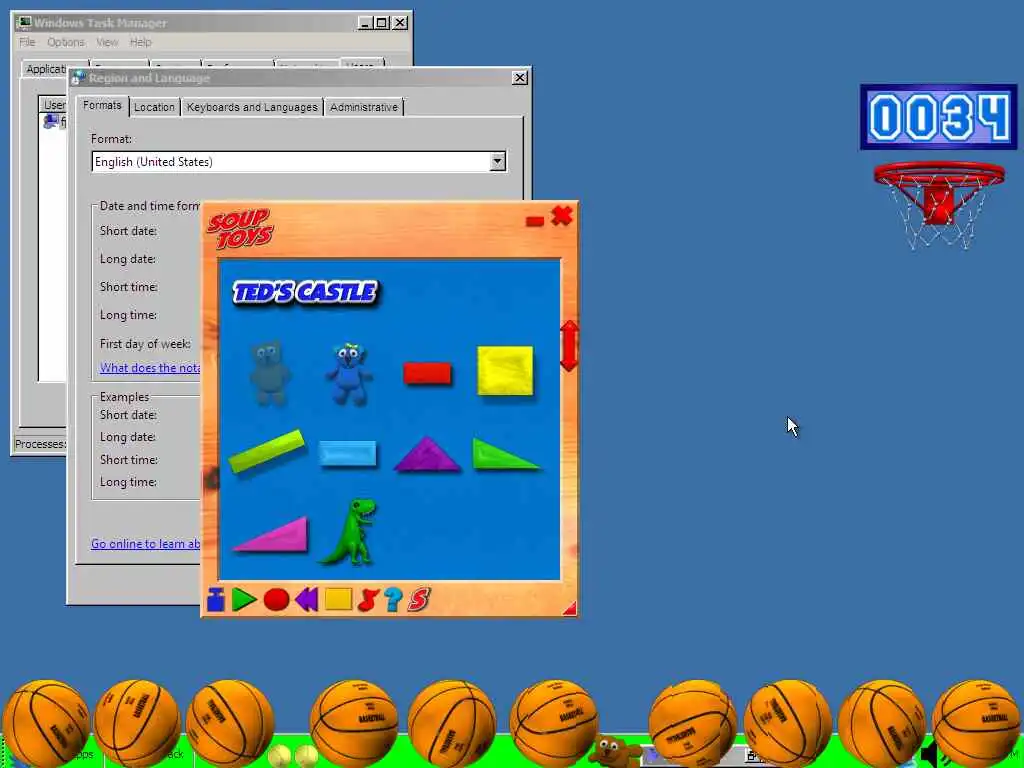1024x768 pixels.
Task: Click the red resize corner of toy box
Action: coord(569,608)
